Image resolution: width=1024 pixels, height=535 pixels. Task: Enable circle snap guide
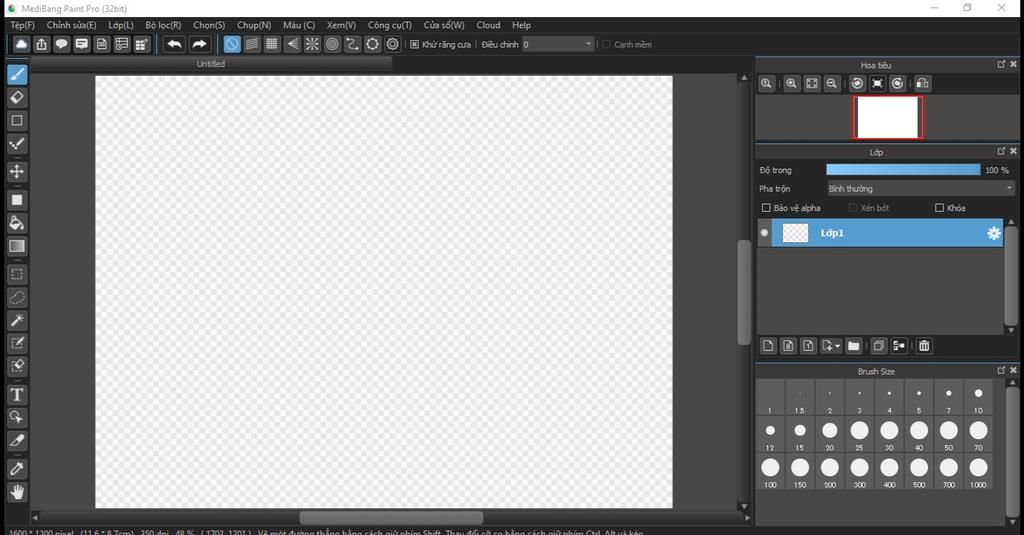pyautogui.click(x=332, y=44)
